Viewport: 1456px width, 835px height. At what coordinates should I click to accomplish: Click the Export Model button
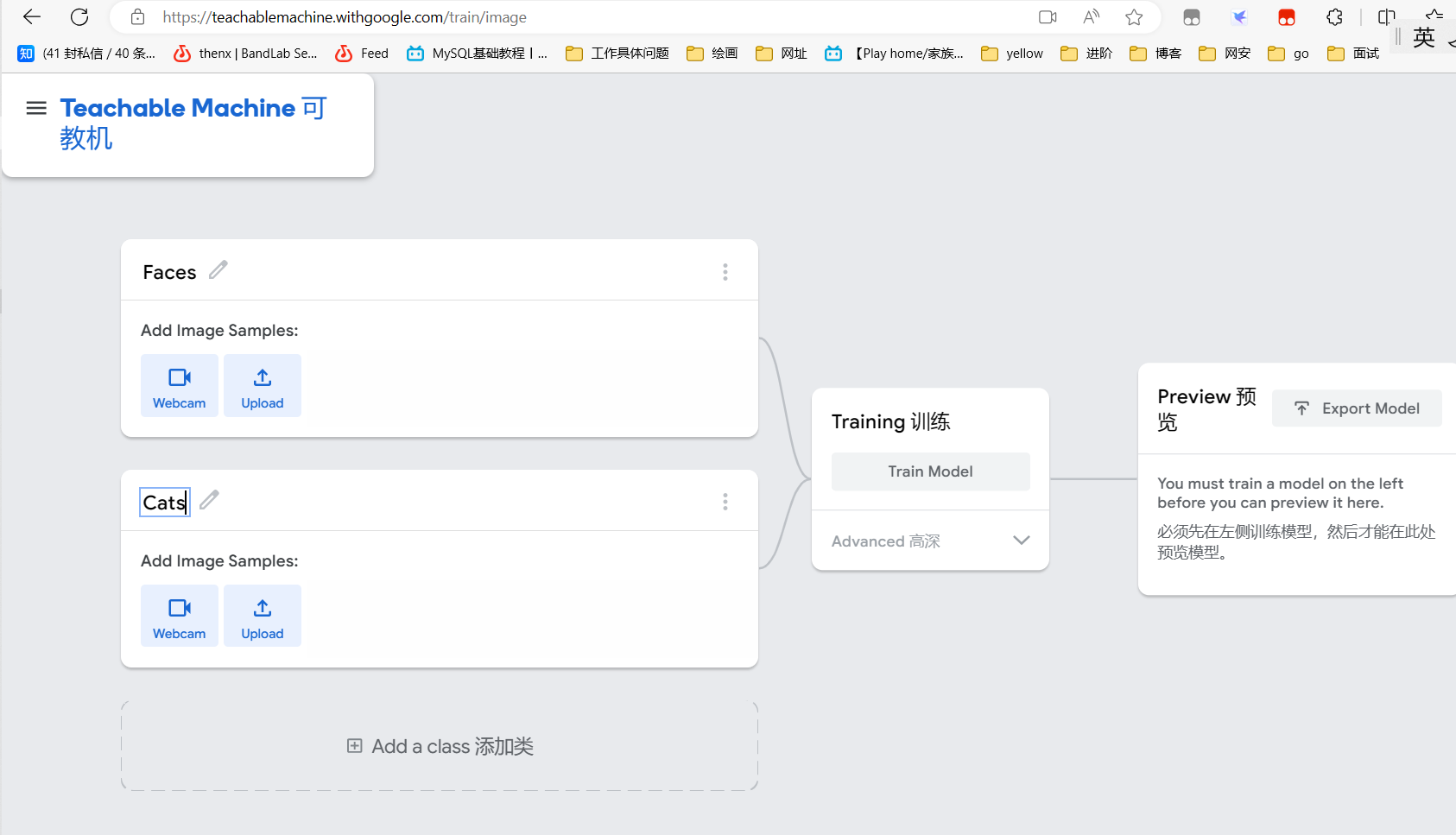coord(1357,408)
